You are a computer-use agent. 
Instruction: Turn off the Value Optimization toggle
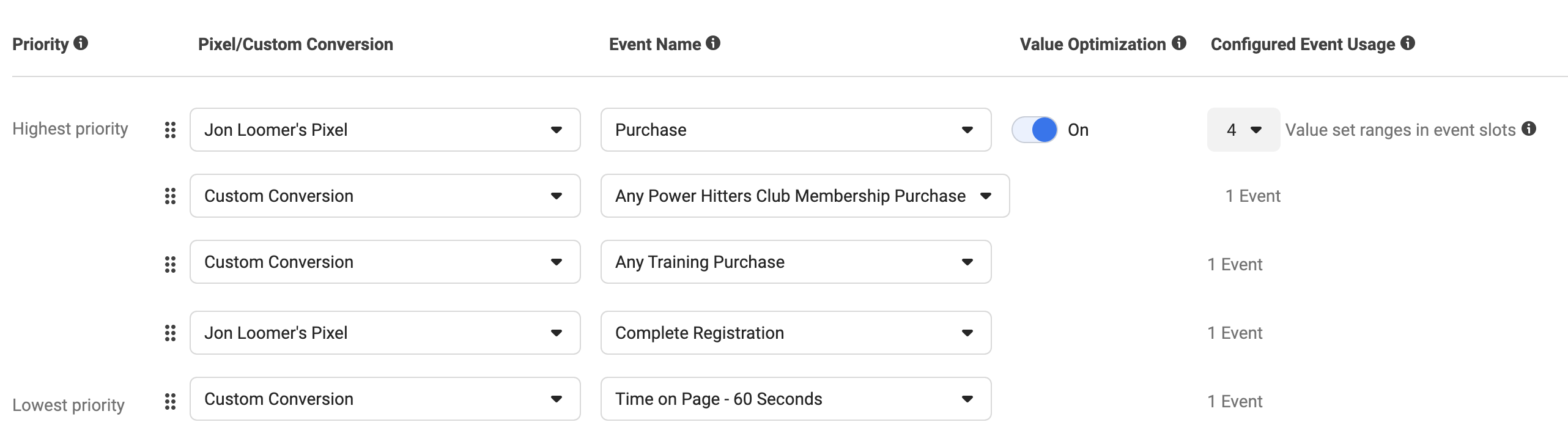[1035, 130]
